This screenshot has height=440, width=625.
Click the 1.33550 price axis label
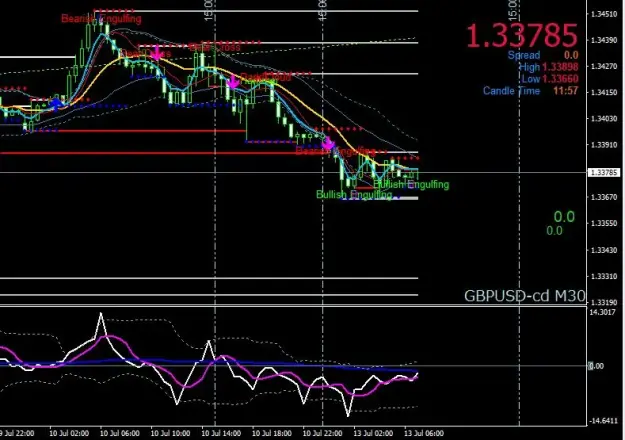coord(603,223)
